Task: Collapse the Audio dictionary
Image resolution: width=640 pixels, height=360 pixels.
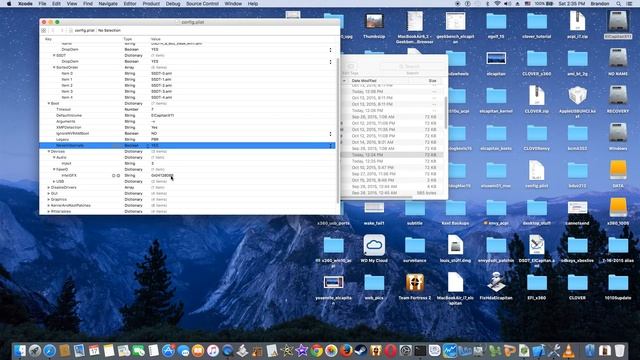Action: (54, 158)
